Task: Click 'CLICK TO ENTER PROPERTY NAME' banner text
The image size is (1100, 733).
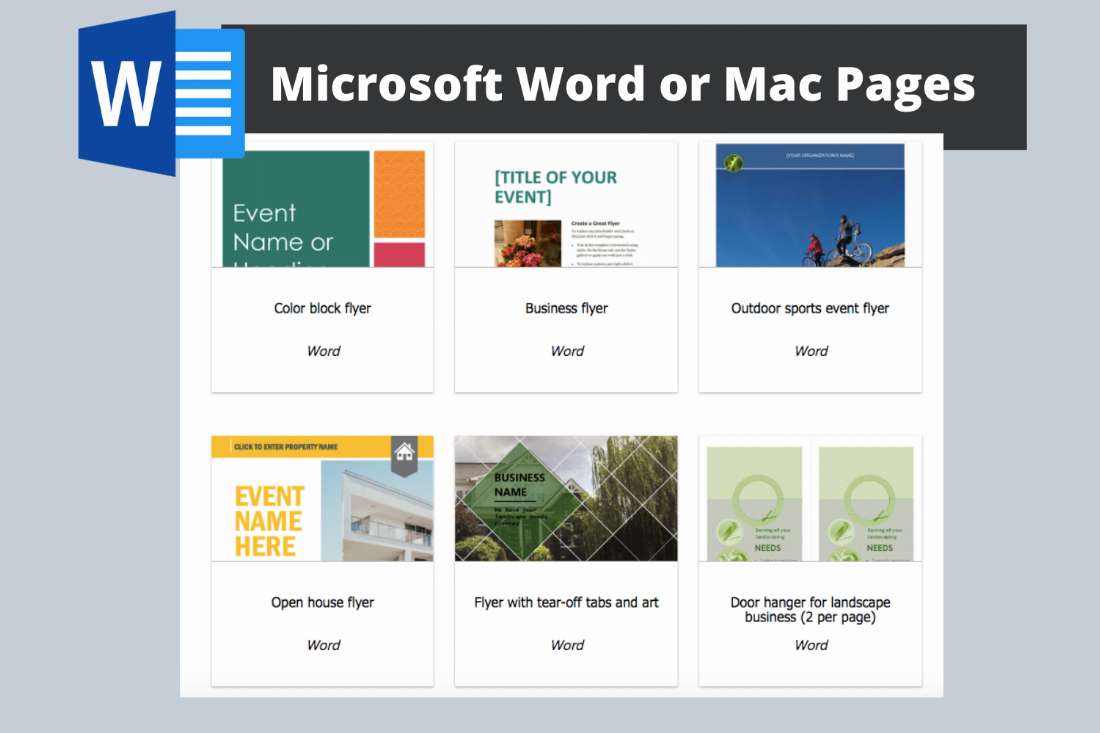Action: coord(286,447)
